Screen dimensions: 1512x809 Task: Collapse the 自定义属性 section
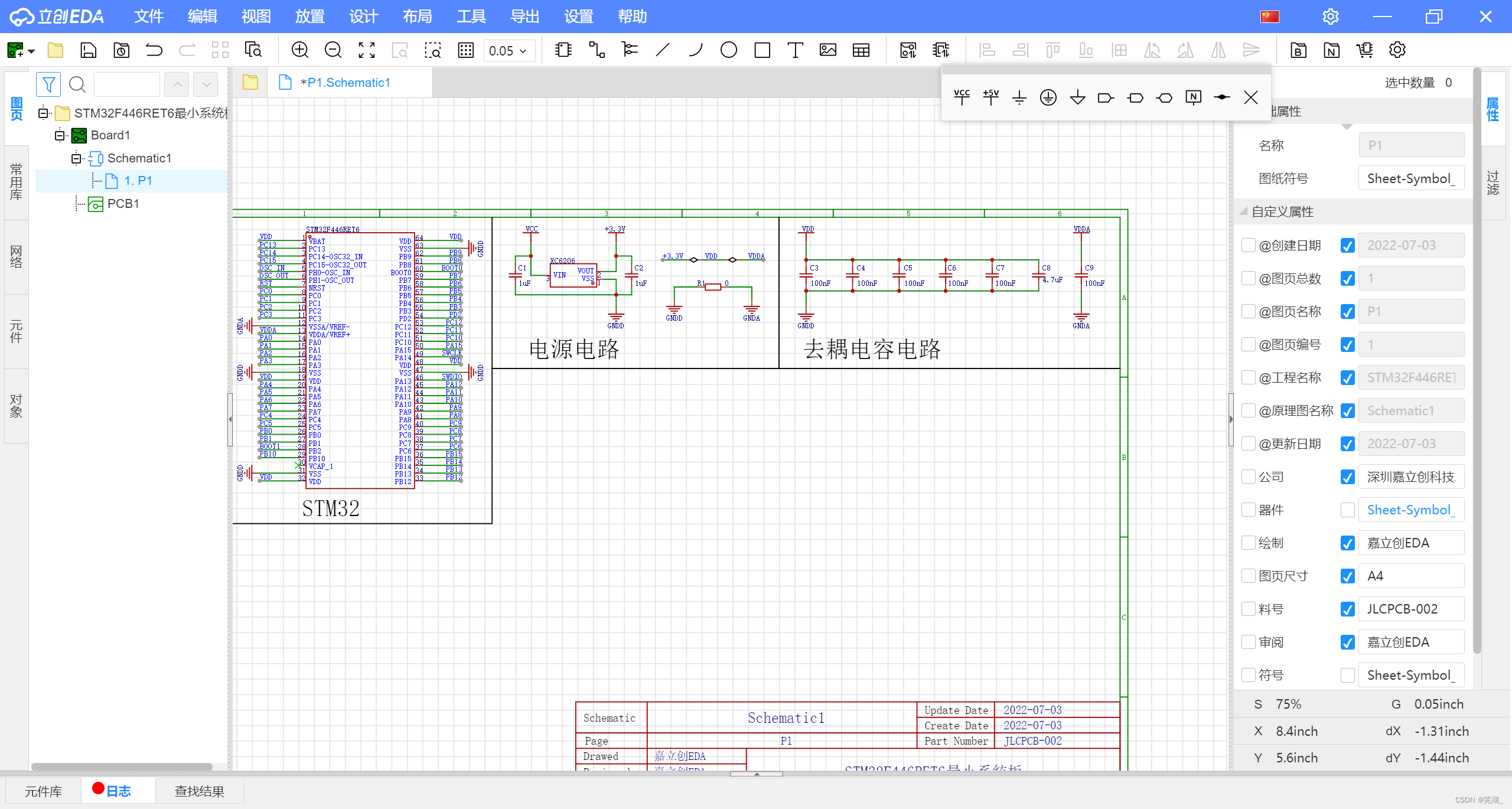point(1243,211)
